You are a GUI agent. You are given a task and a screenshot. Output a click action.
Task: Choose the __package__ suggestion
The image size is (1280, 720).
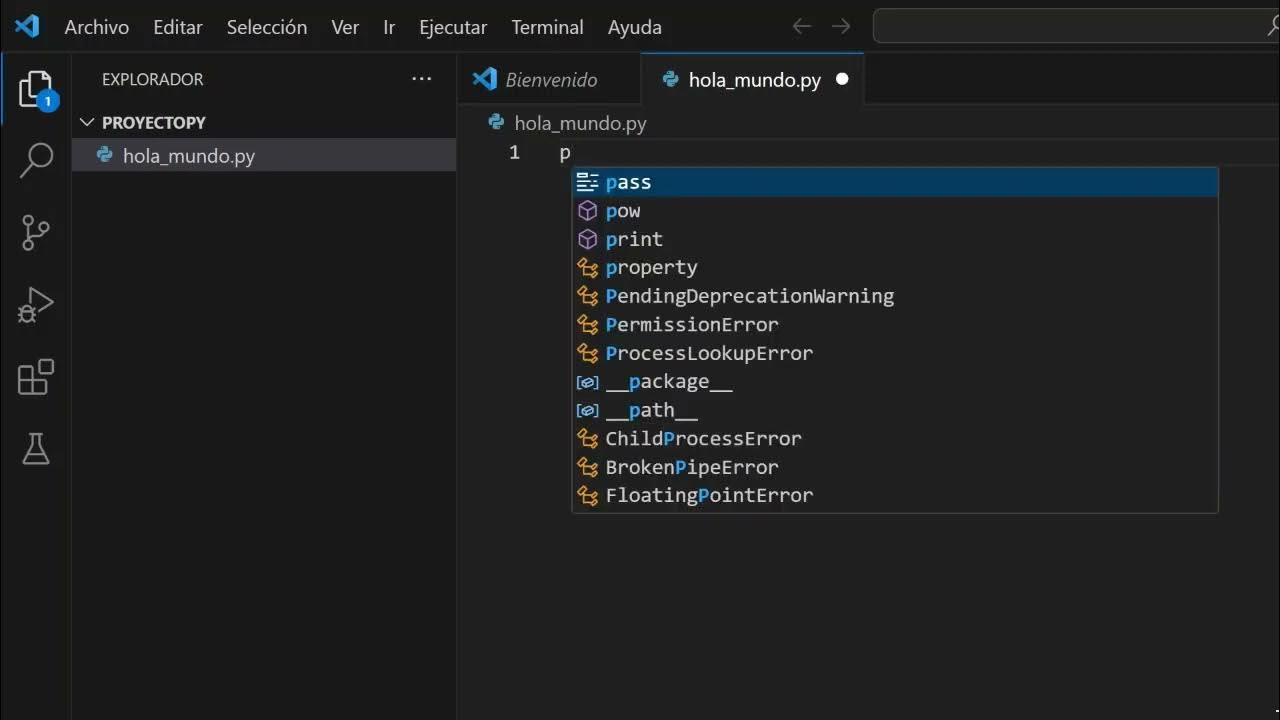coord(894,381)
